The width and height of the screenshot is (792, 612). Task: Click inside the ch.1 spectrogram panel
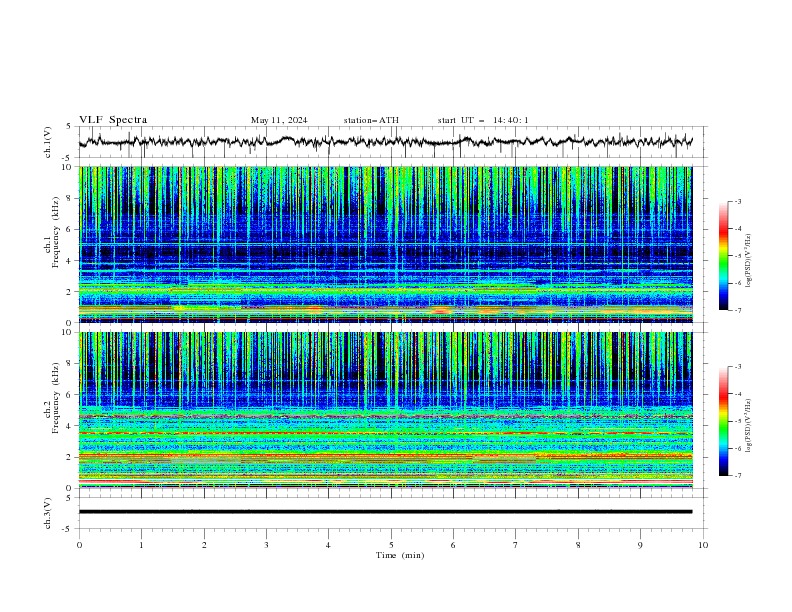385,244
